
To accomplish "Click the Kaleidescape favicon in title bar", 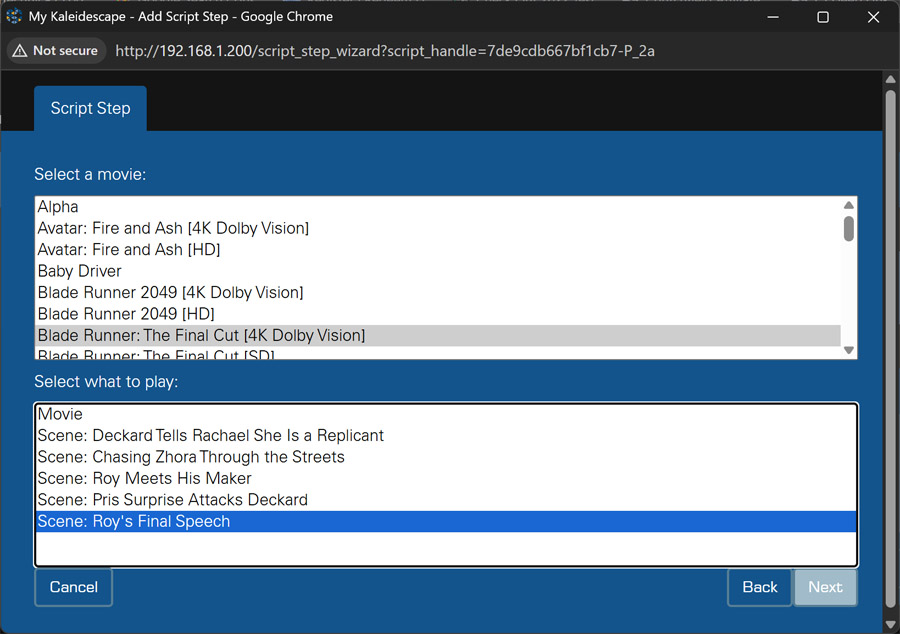I will (14, 16).
